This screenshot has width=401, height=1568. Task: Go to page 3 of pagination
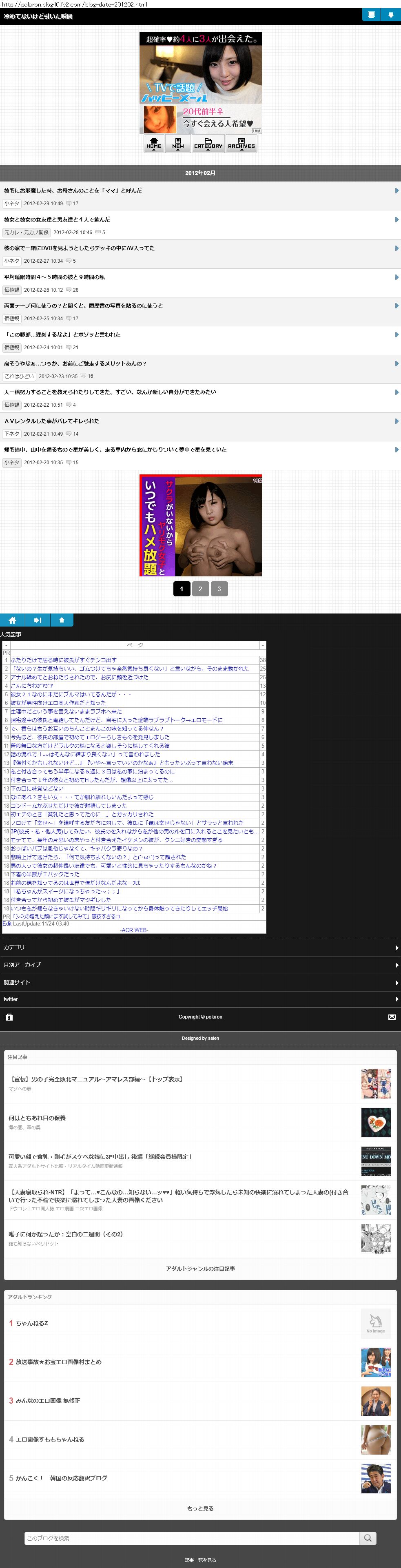(x=219, y=589)
